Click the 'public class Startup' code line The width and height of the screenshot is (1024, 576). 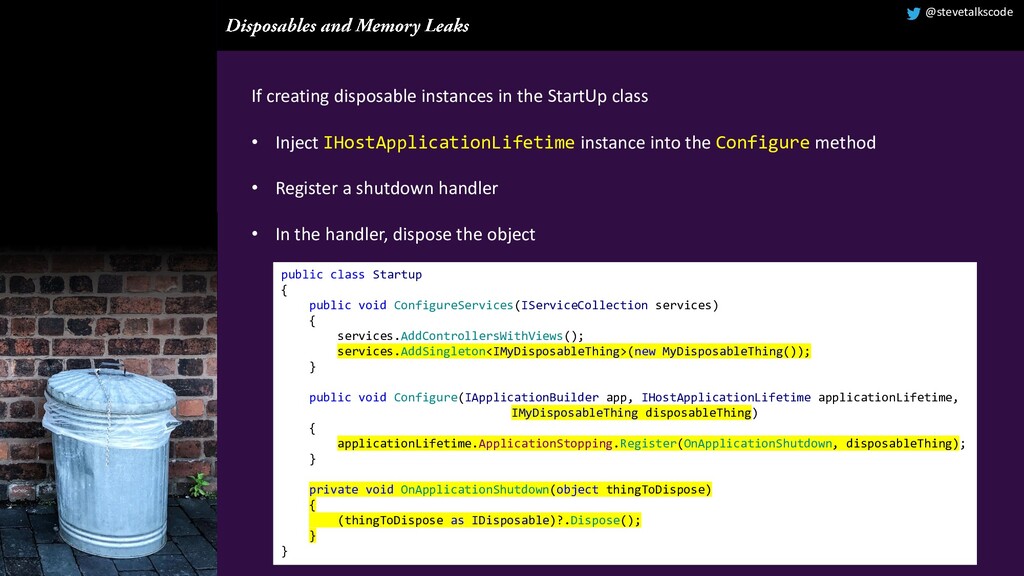point(351,274)
